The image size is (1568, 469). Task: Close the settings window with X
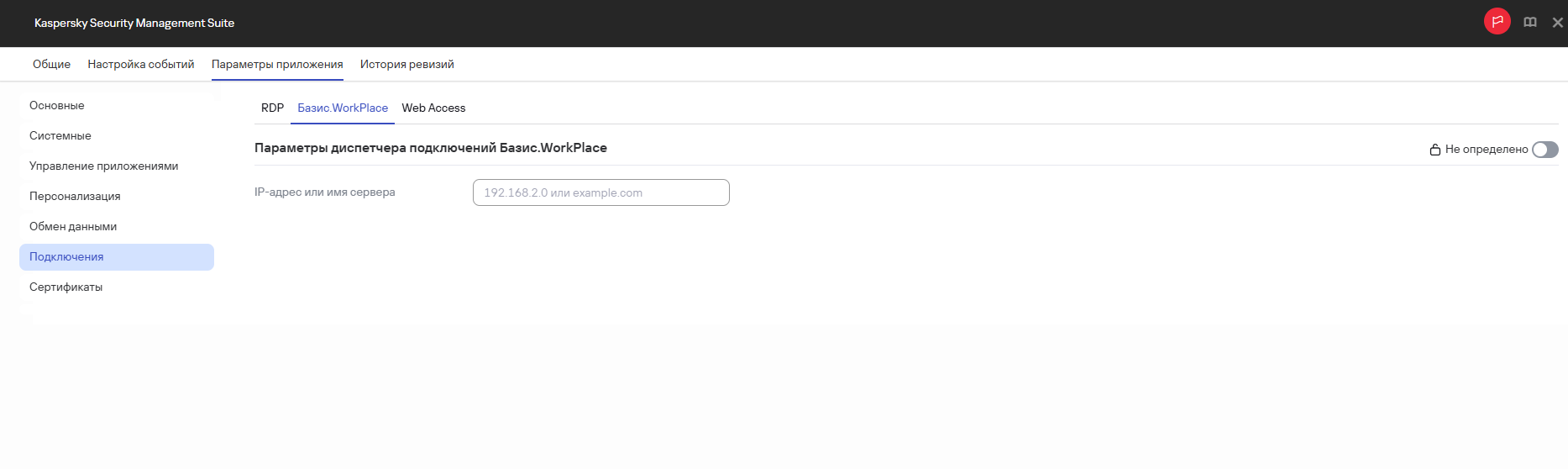[x=1557, y=23]
